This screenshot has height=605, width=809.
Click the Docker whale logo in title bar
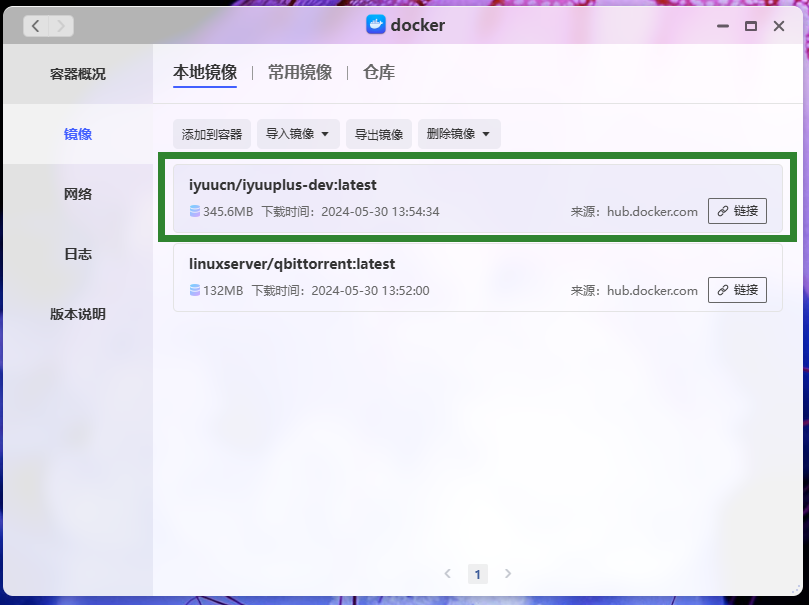(376, 25)
